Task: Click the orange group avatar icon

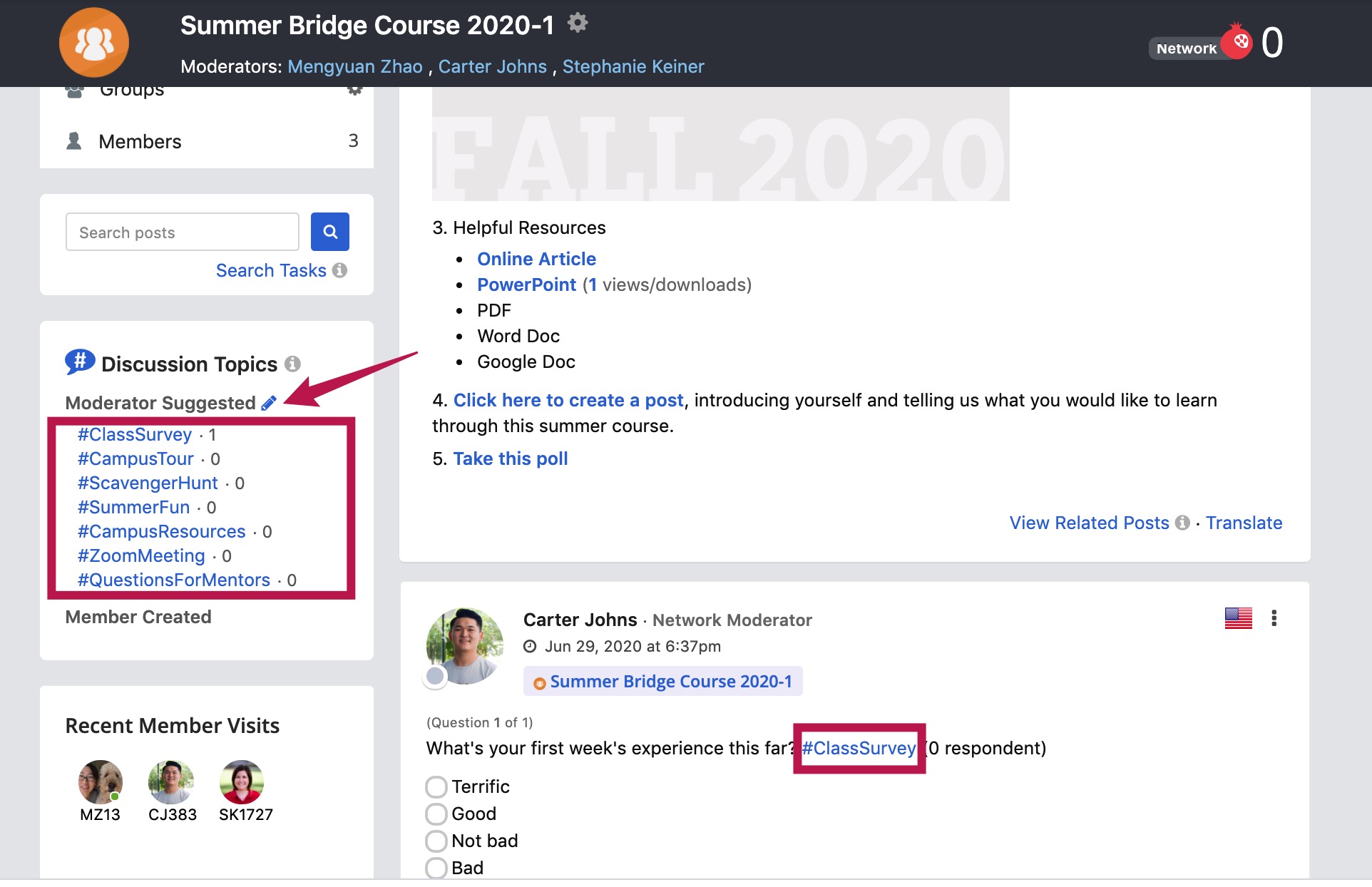Action: tap(93, 43)
